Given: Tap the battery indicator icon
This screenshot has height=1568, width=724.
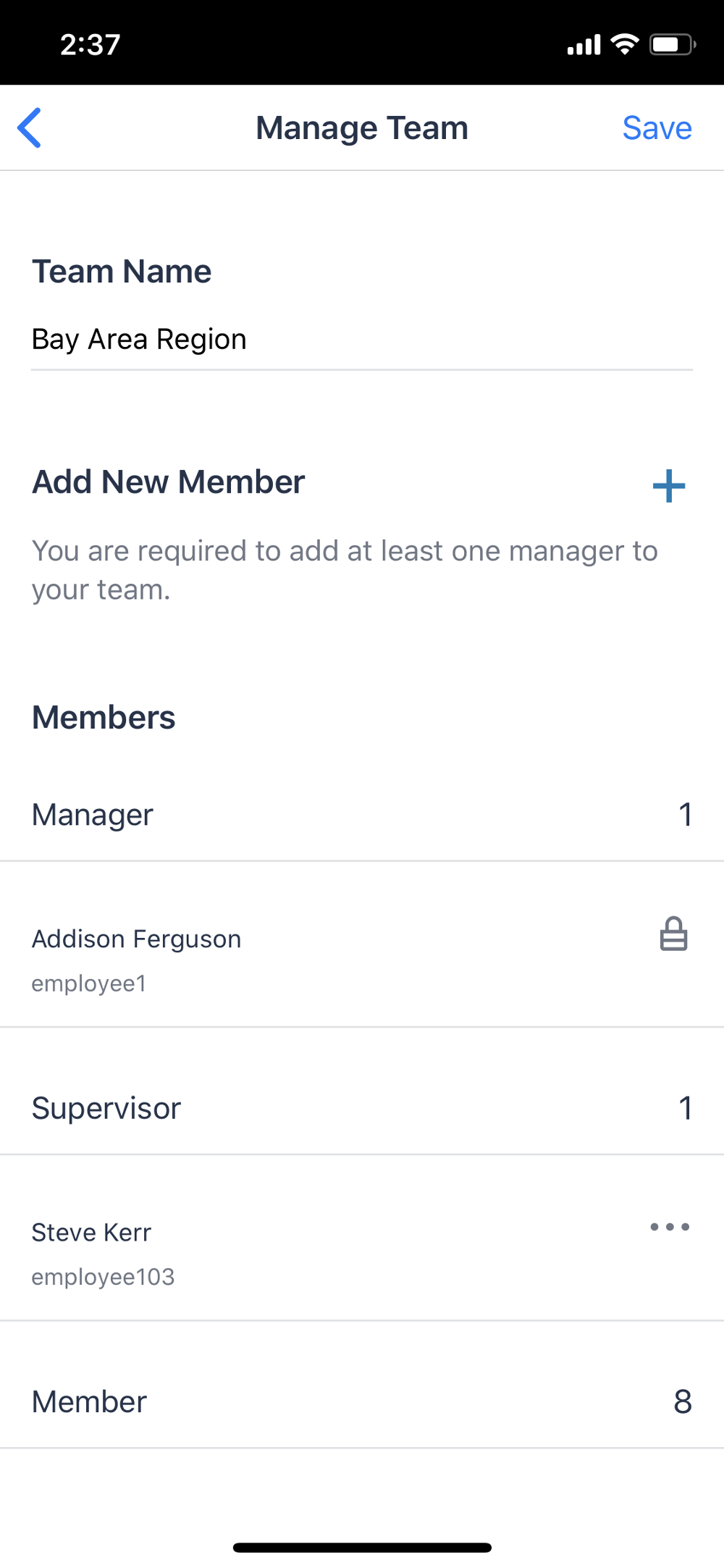Looking at the screenshot, I should 673,45.
